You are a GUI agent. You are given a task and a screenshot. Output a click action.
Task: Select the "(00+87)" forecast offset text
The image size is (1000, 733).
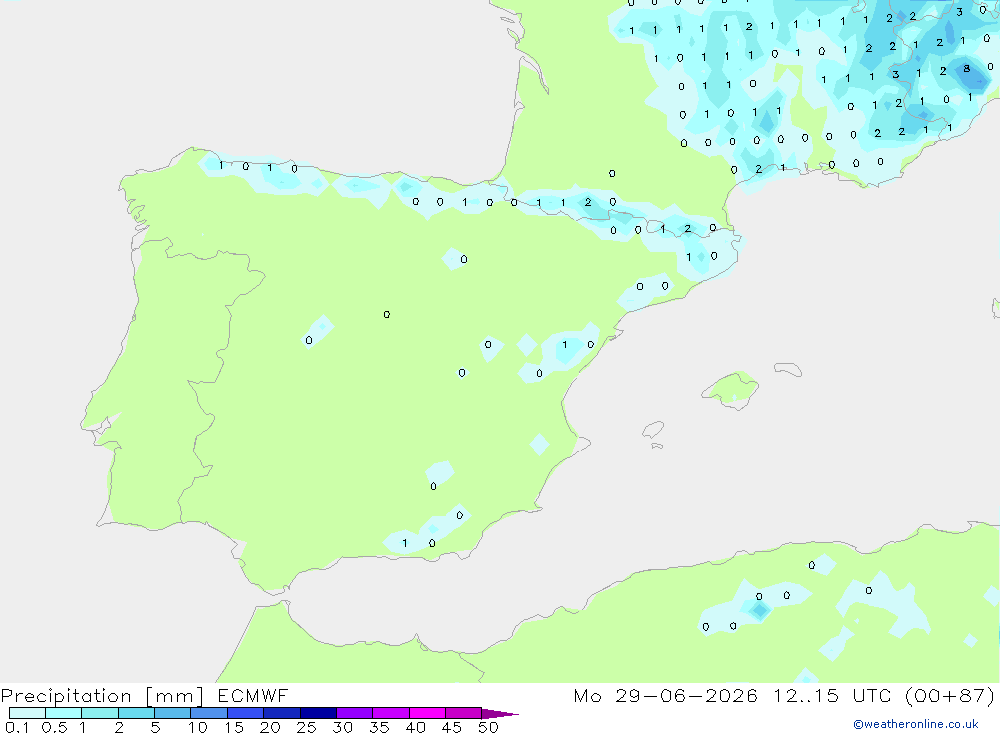click(x=950, y=696)
